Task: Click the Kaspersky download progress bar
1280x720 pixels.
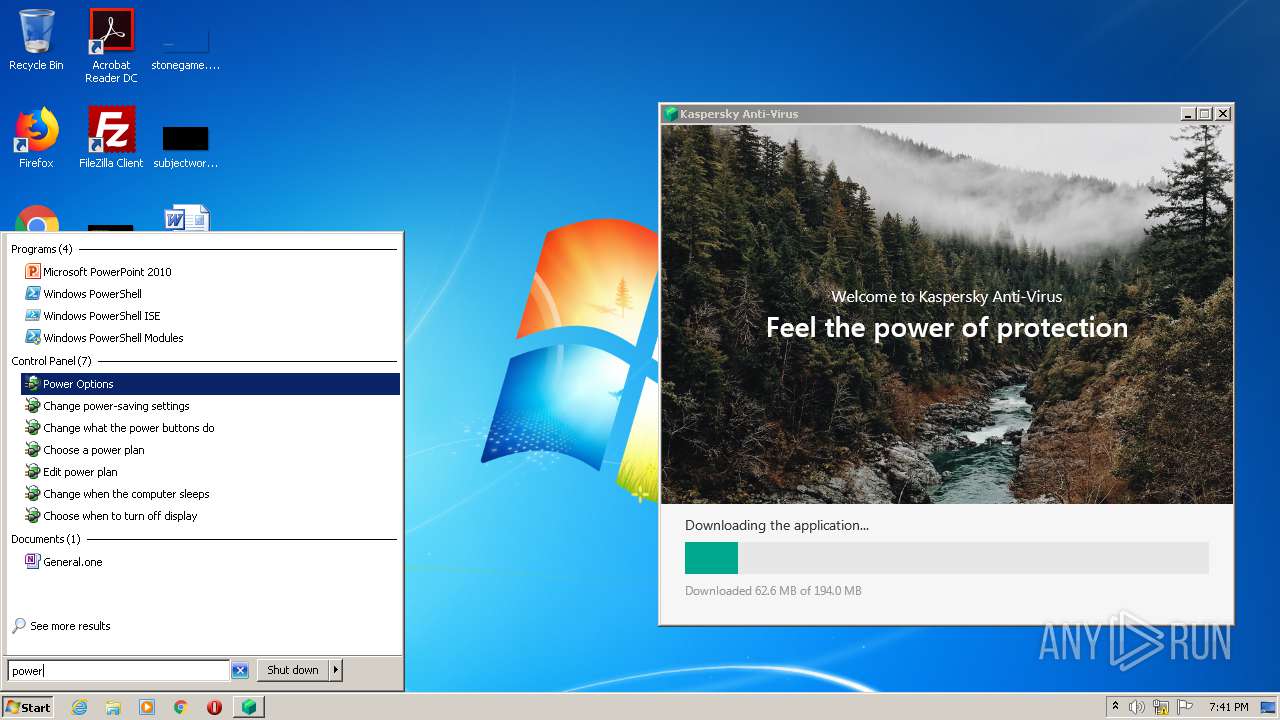Action: pyautogui.click(x=947, y=558)
